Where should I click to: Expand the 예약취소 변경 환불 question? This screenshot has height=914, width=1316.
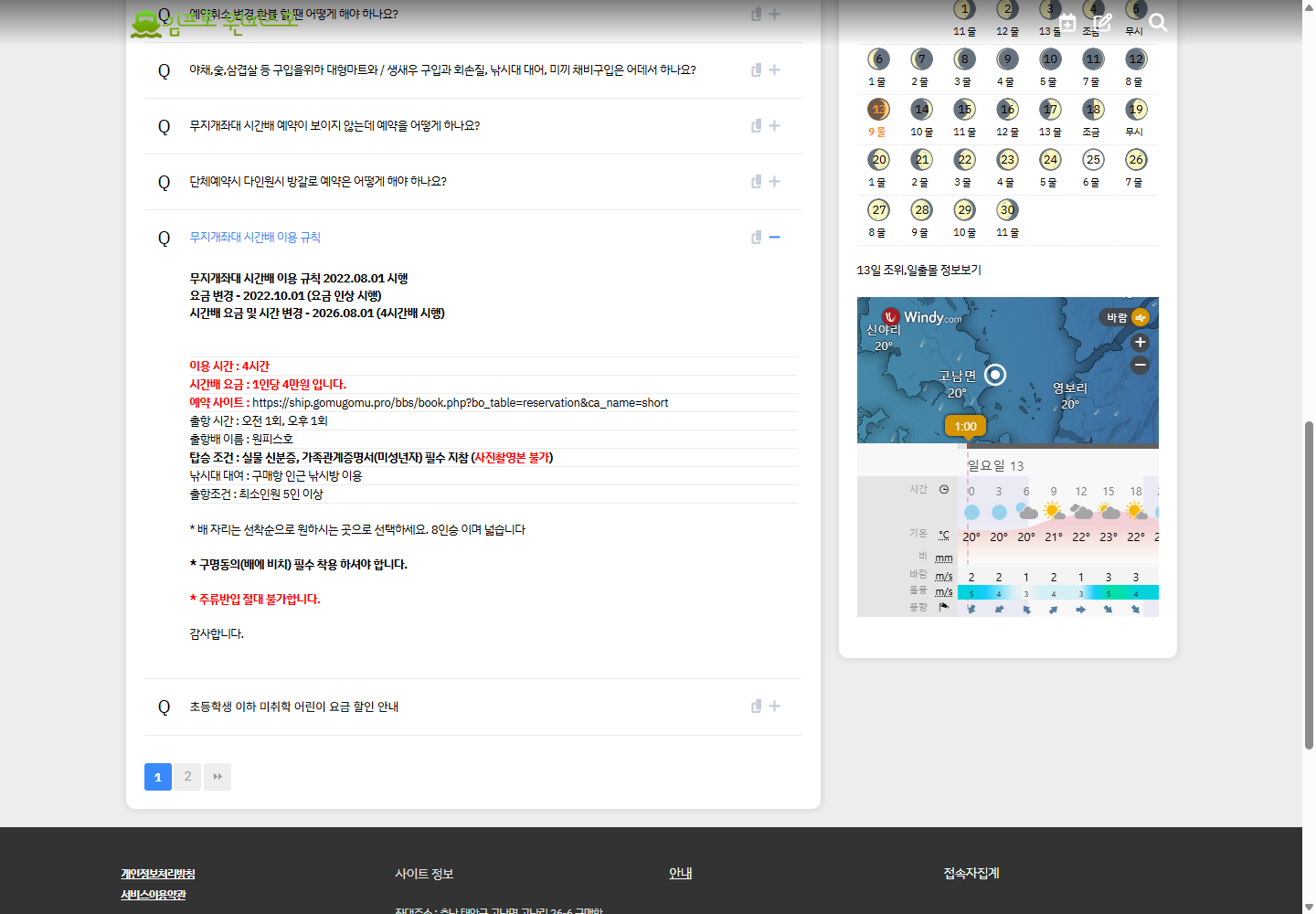click(774, 15)
